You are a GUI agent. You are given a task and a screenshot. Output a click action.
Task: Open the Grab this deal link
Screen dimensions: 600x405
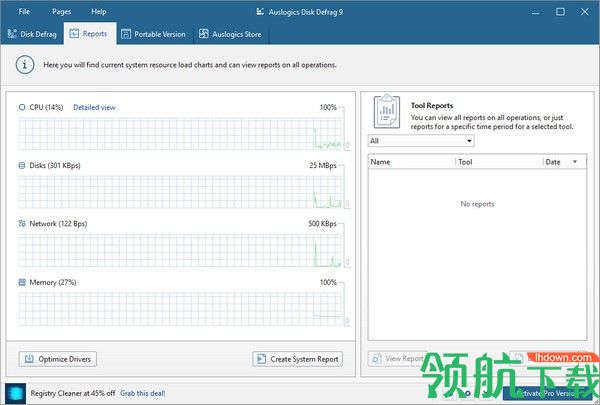(143, 393)
